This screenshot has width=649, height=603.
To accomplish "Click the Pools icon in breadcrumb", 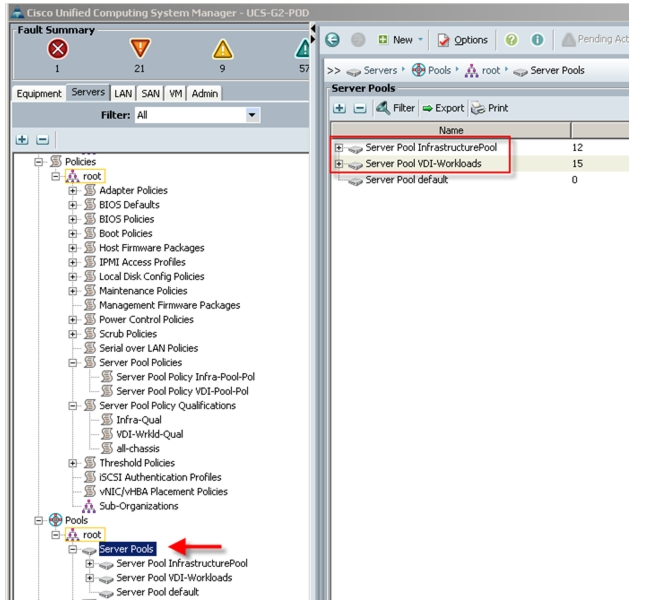I will tap(418, 70).
